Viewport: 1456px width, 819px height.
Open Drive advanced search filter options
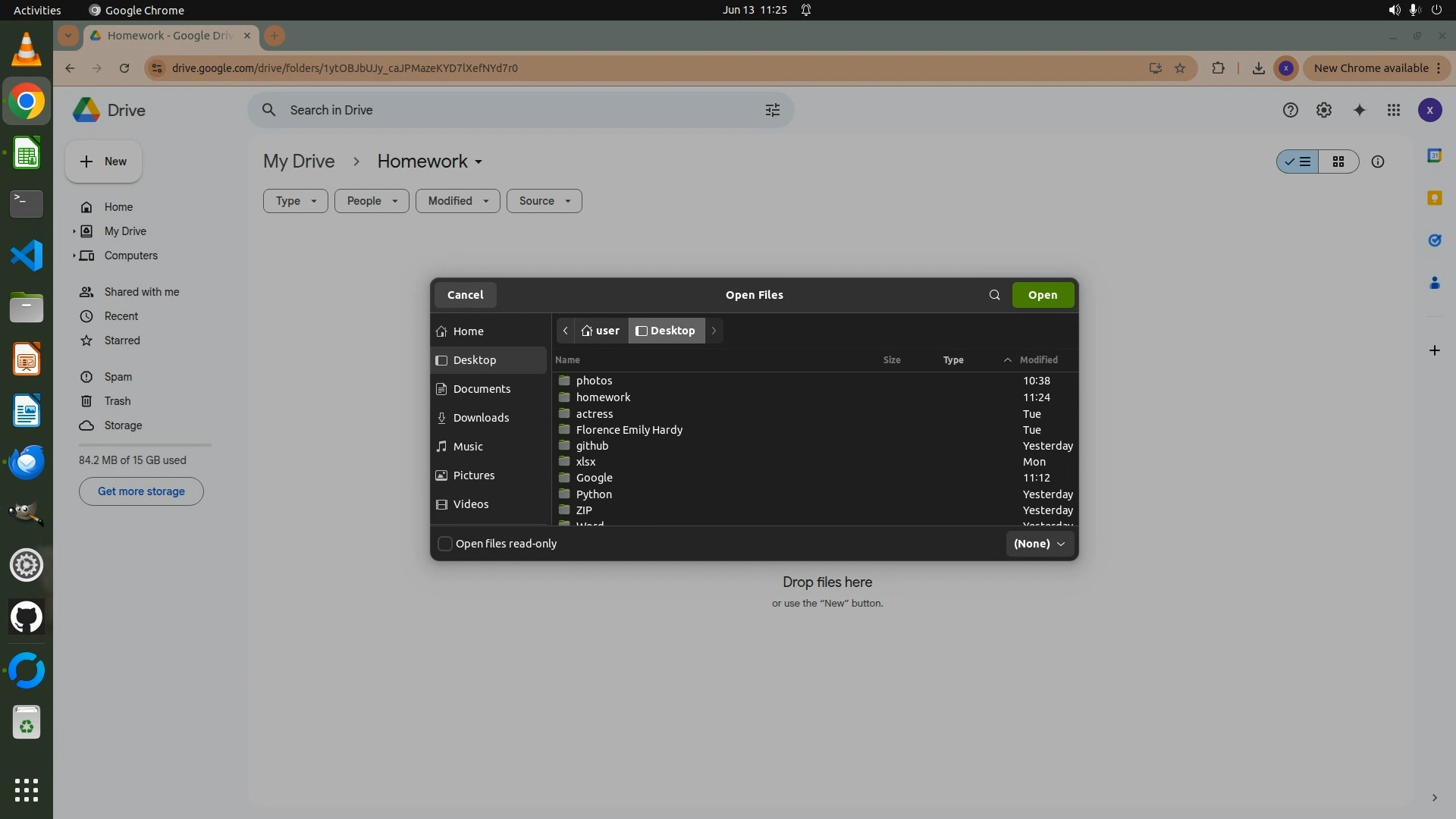pos(772,110)
